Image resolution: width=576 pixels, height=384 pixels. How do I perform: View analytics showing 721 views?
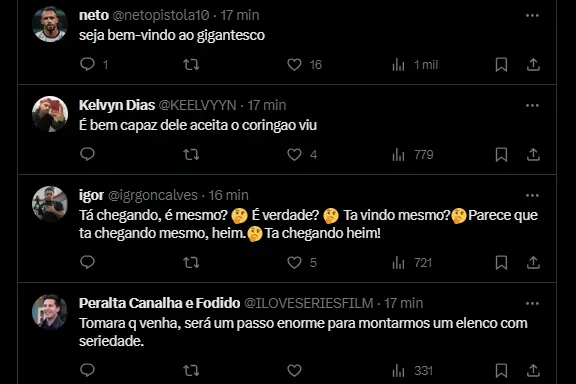tap(412, 263)
